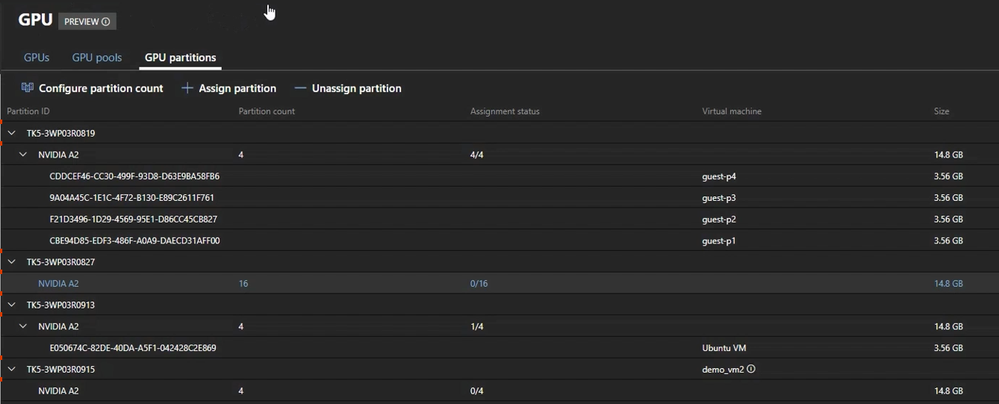Click the info icon beside demo_vm2
This screenshot has height=404, width=999.
click(x=751, y=369)
